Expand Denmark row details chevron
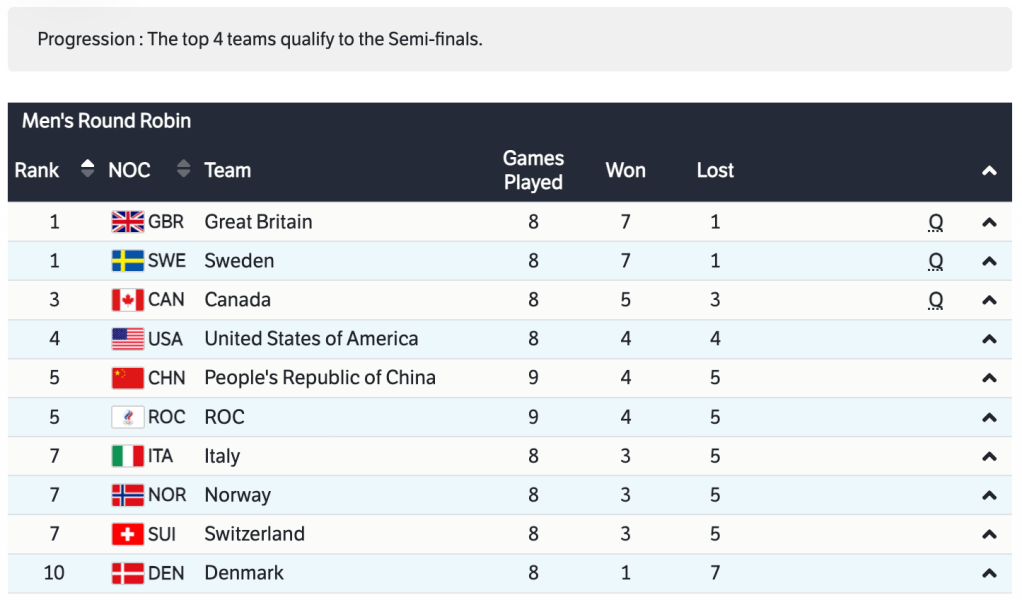The height and width of the screenshot is (600, 1022). click(989, 573)
